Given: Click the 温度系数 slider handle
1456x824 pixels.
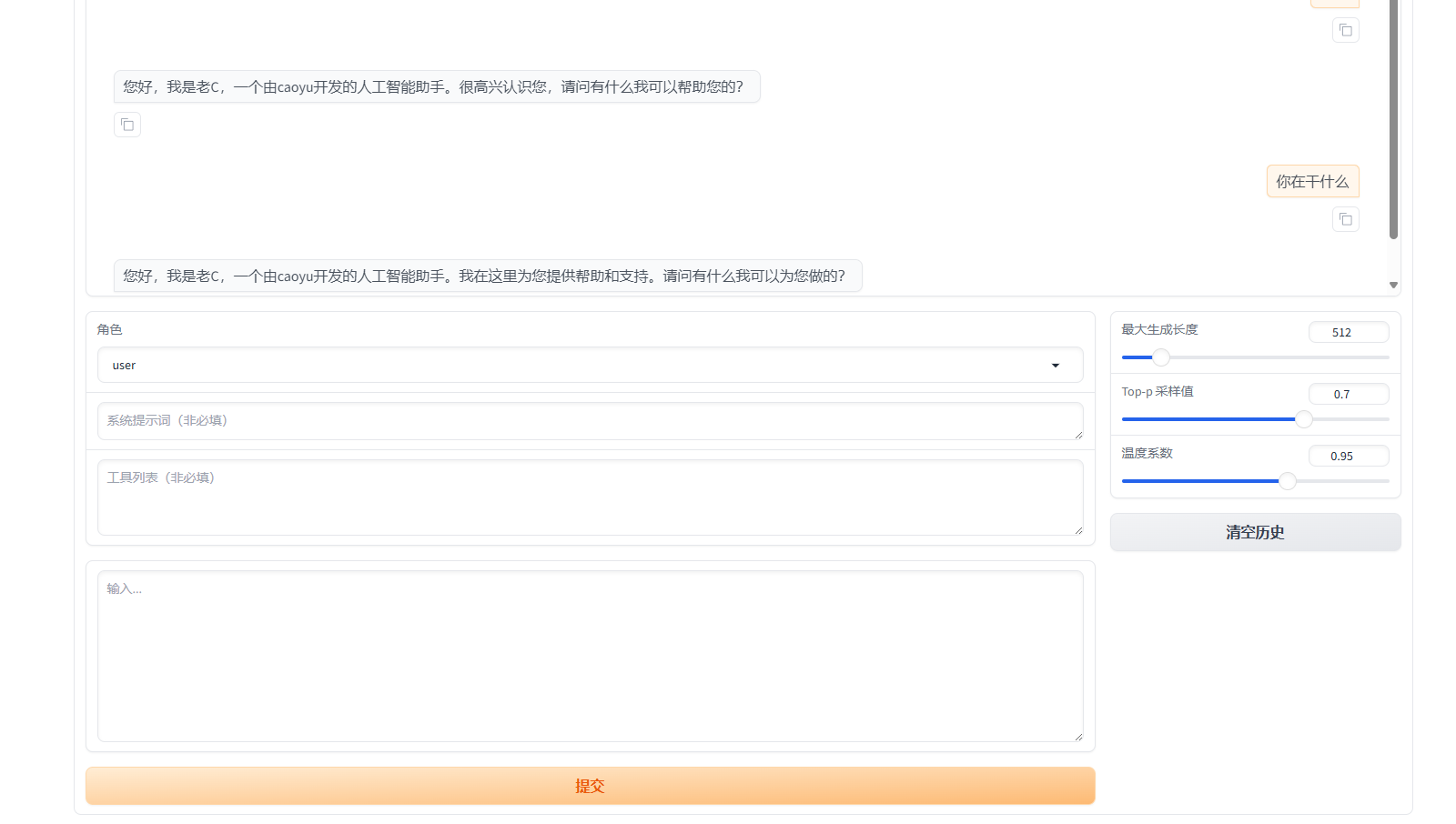Looking at the screenshot, I should click(x=1288, y=481).
